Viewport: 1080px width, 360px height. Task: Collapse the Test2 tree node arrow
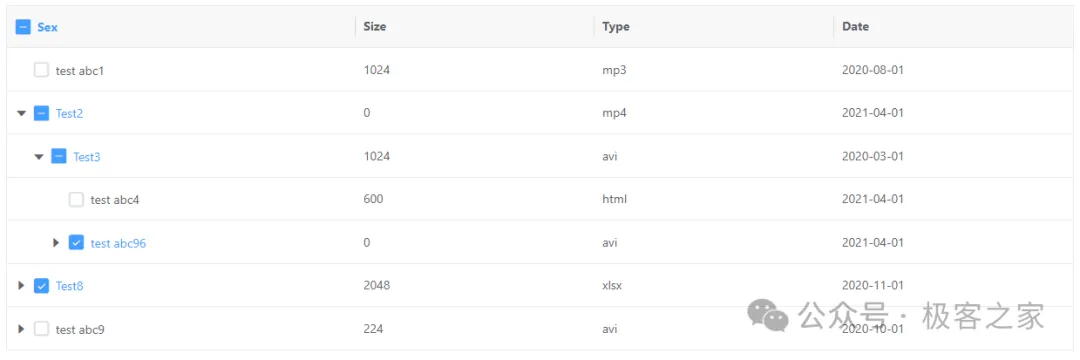22,114
